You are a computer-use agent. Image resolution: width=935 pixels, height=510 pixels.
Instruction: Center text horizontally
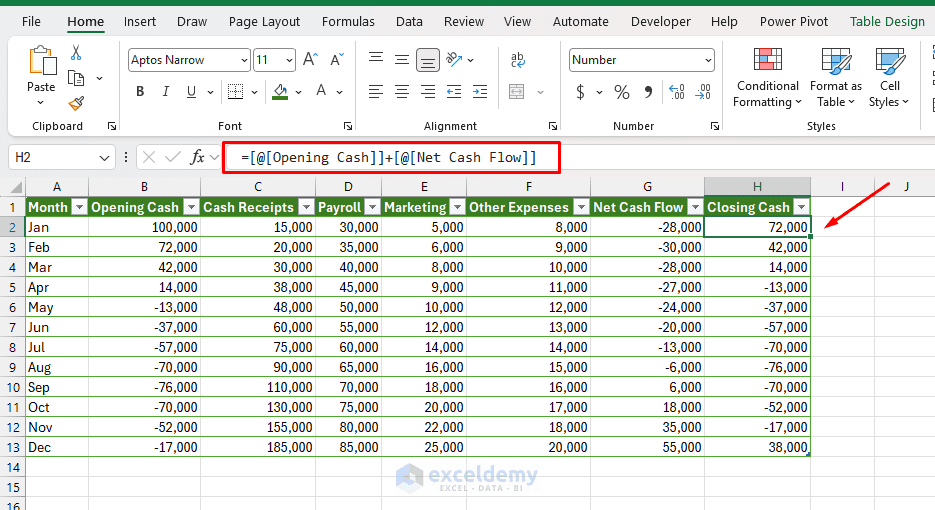pyautogui.click(x=402, y=92)
